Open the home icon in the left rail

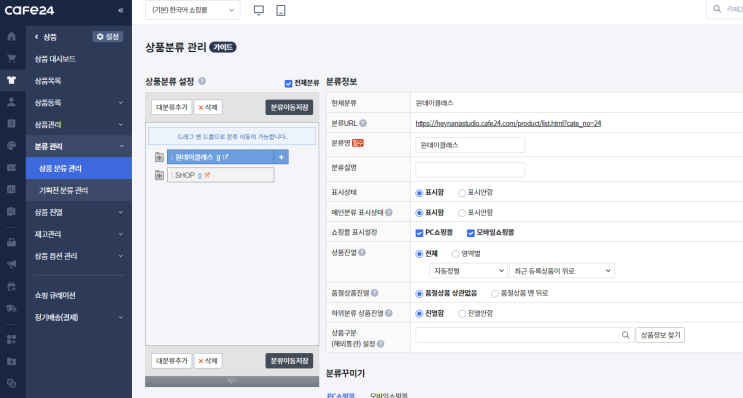point(11,36)
